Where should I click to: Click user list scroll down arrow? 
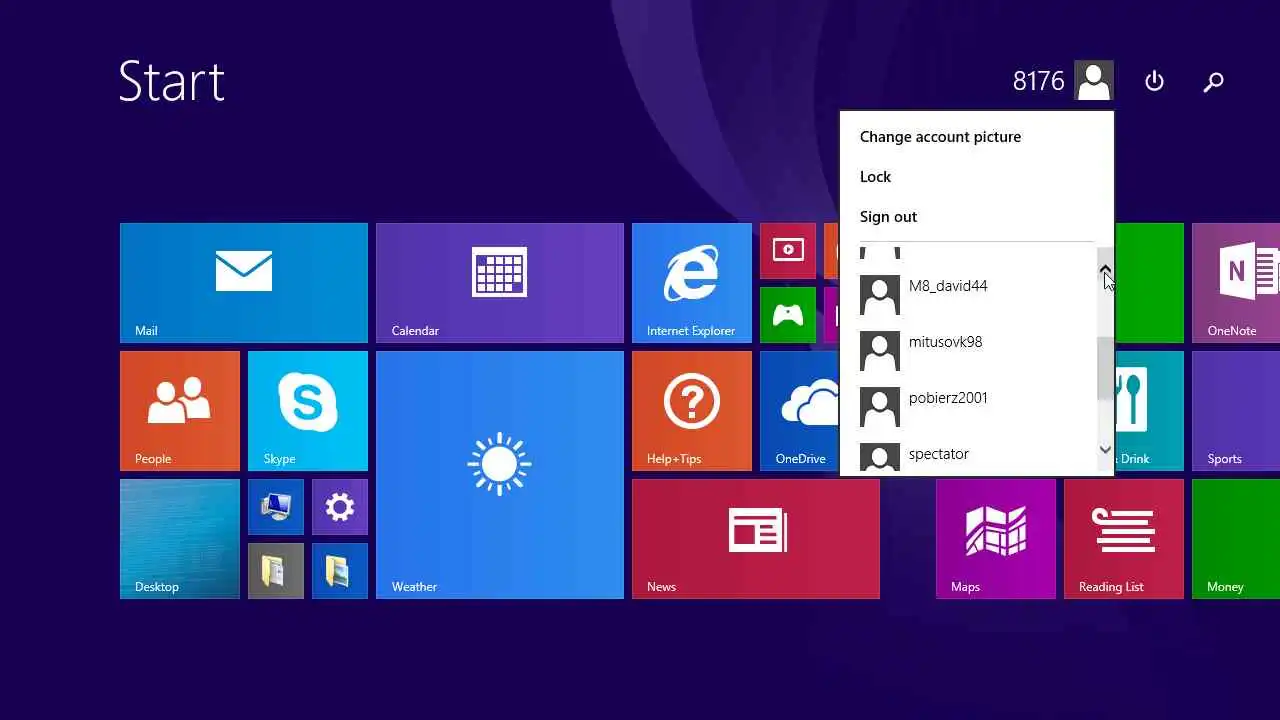(x=1105, y=450)
